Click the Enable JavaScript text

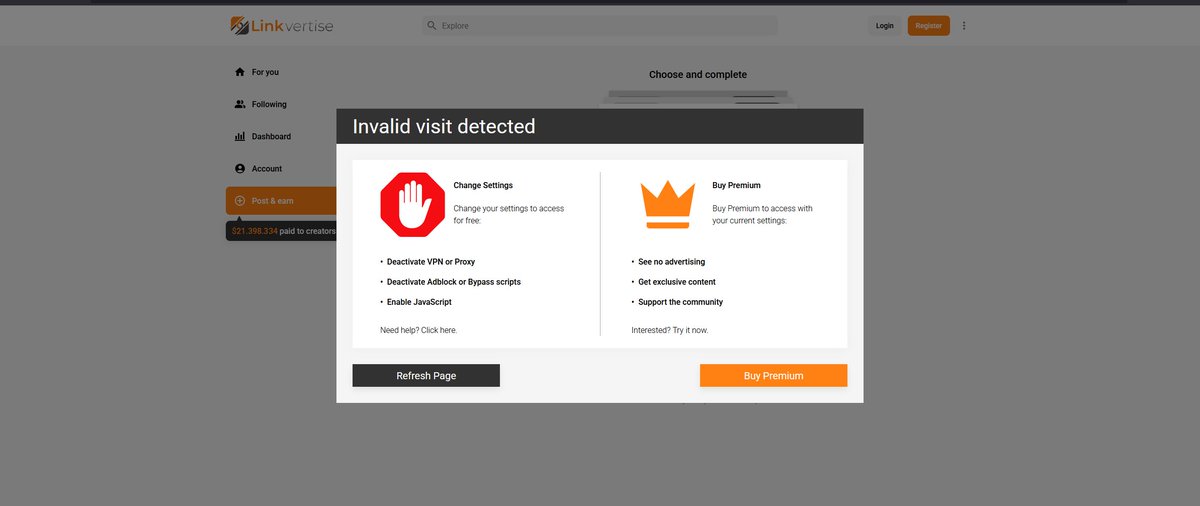[x=419, y=302]
